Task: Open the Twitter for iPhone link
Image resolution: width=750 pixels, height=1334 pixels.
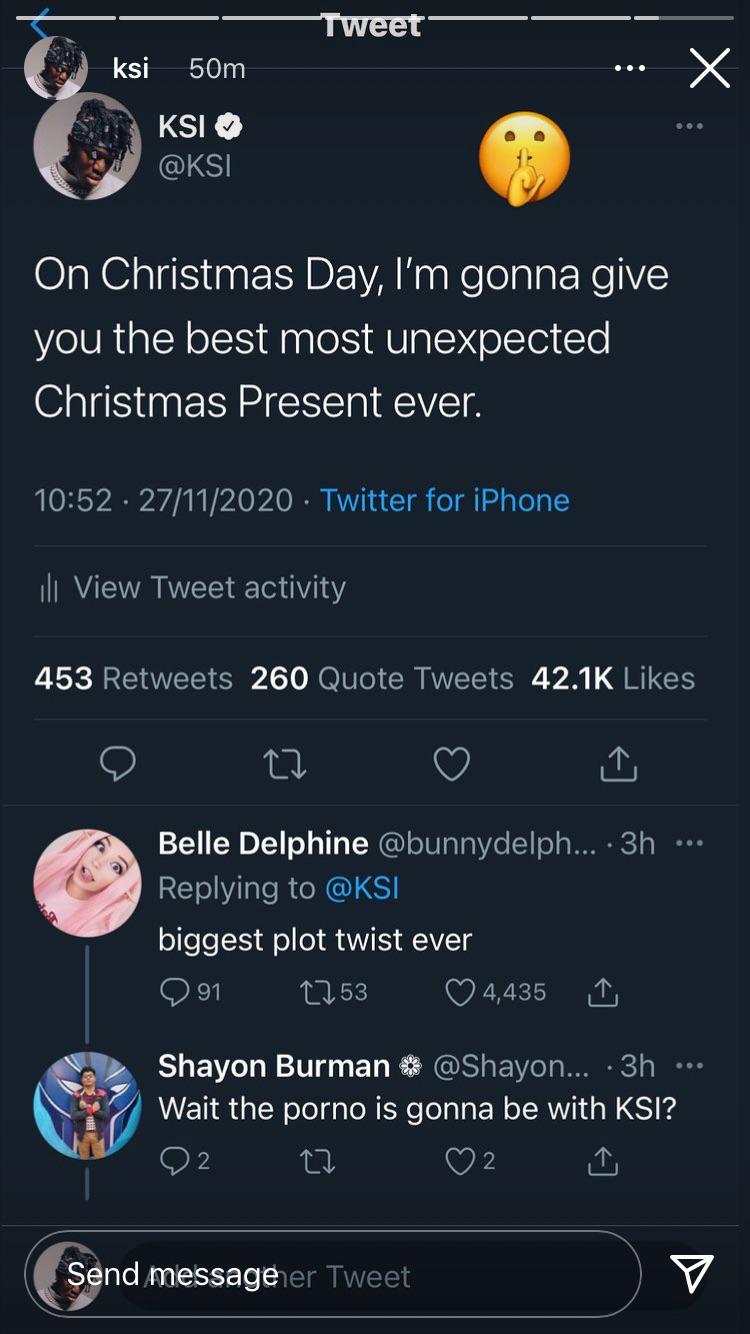Action: pos(444,500)
